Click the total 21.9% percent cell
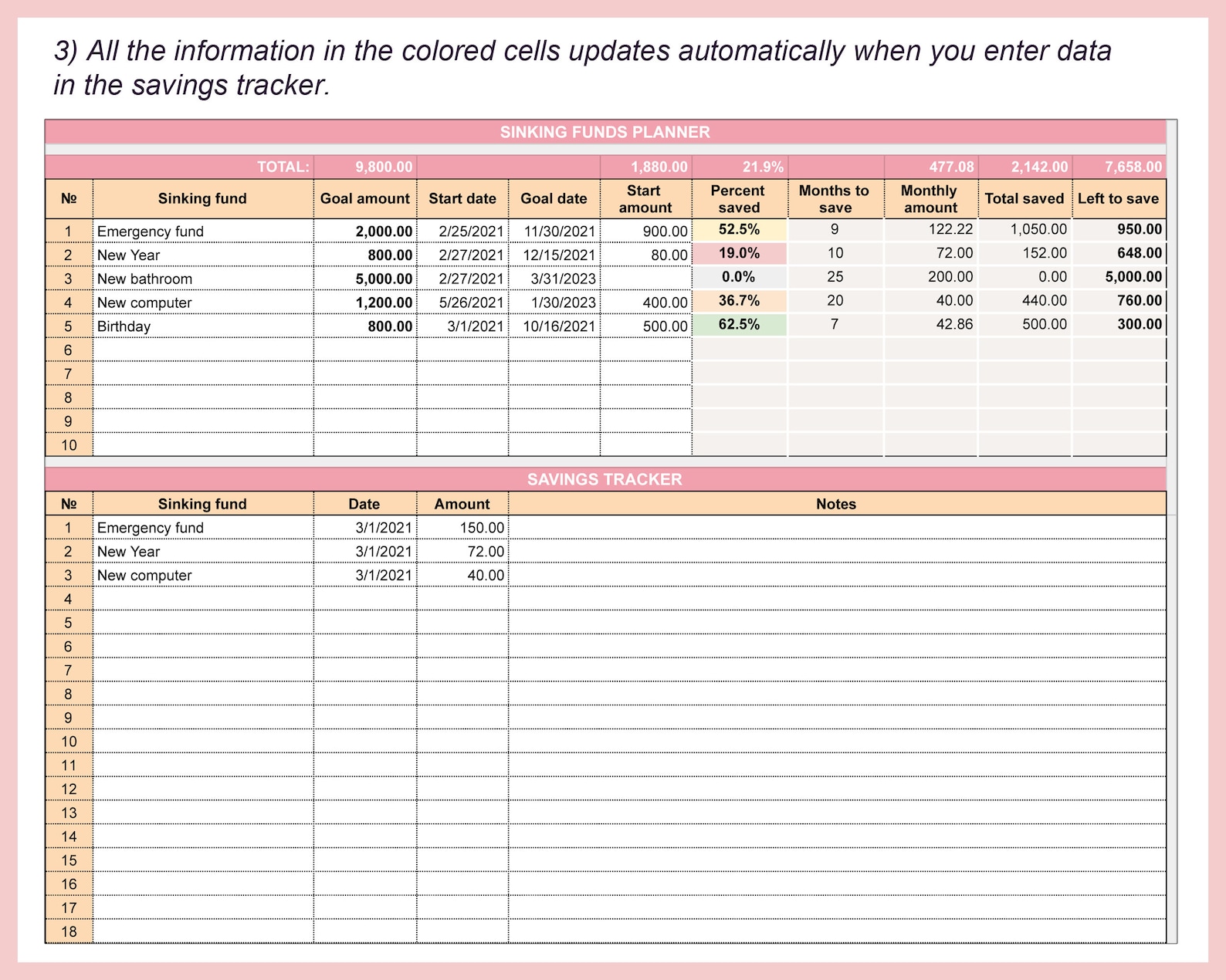The width and height of the screenshot is (1226, 980). point(740,167)
